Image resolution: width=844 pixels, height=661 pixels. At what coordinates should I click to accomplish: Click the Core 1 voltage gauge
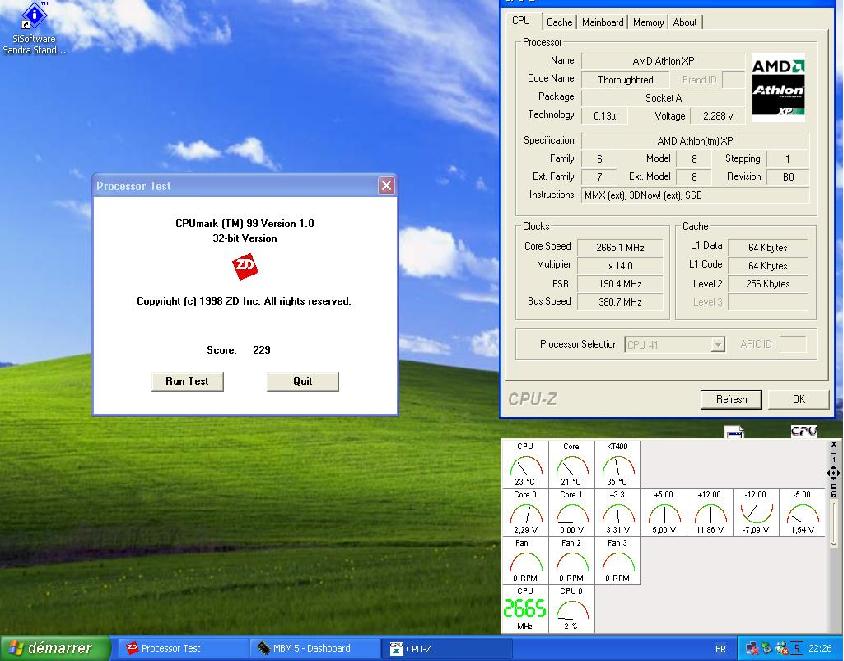571,512
